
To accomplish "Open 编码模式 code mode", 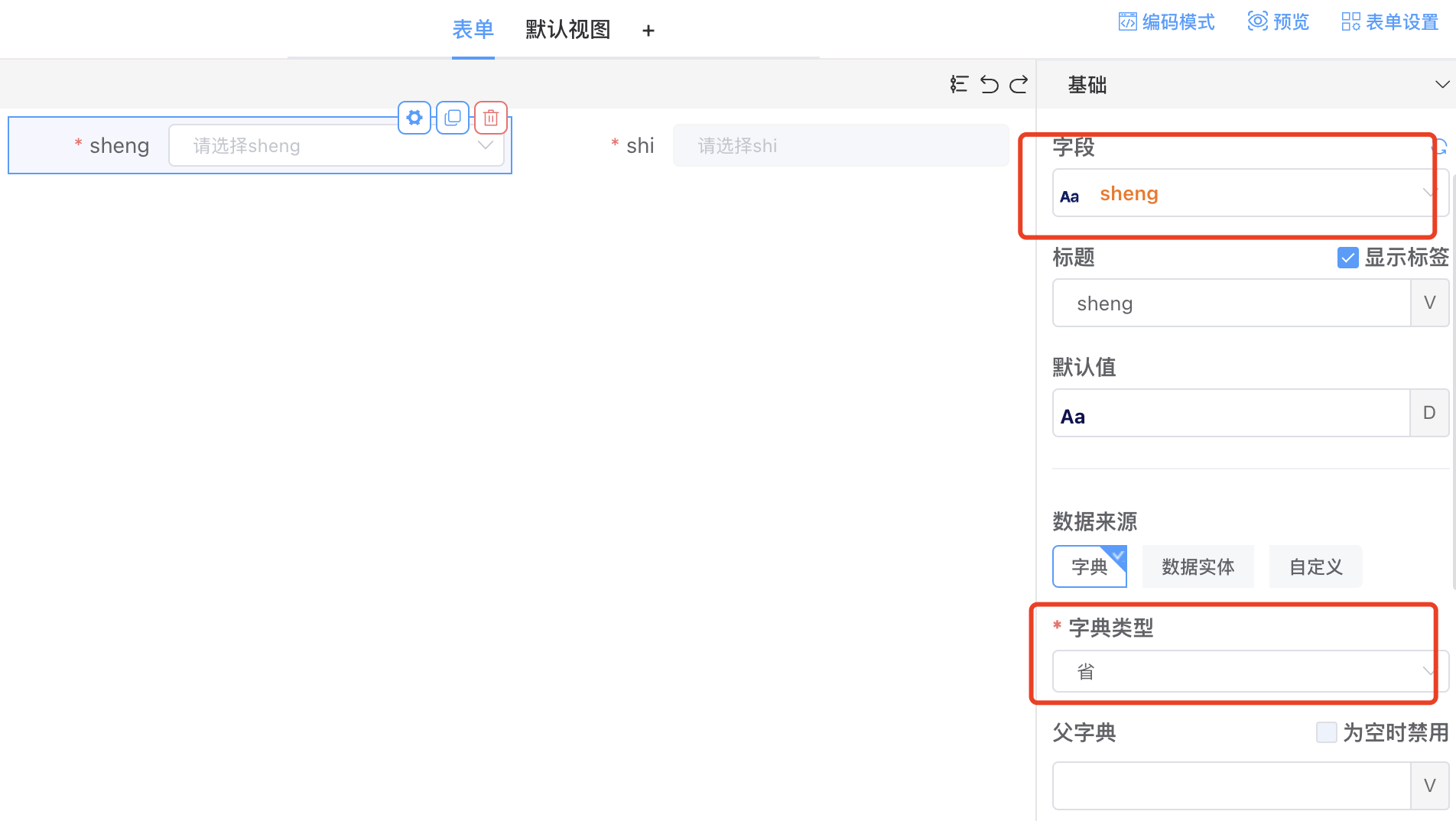I will pos(1167,22).
